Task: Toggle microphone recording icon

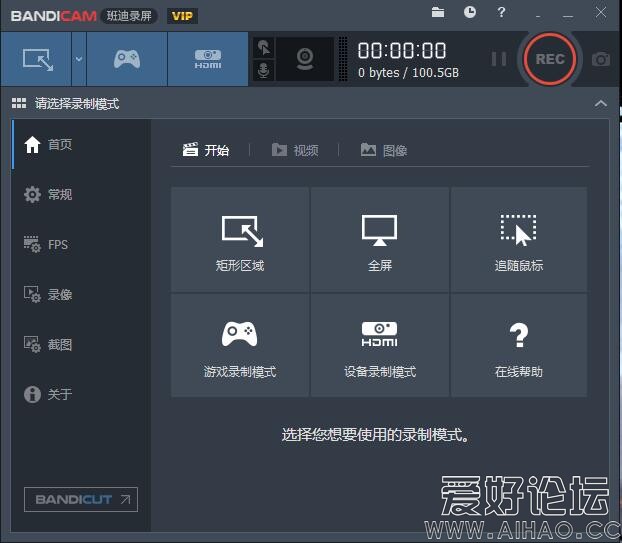Action: click(263, 70)
